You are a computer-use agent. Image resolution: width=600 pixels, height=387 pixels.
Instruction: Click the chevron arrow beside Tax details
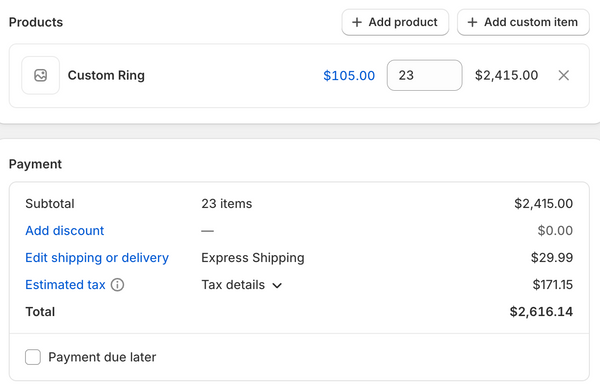[277, 286]
